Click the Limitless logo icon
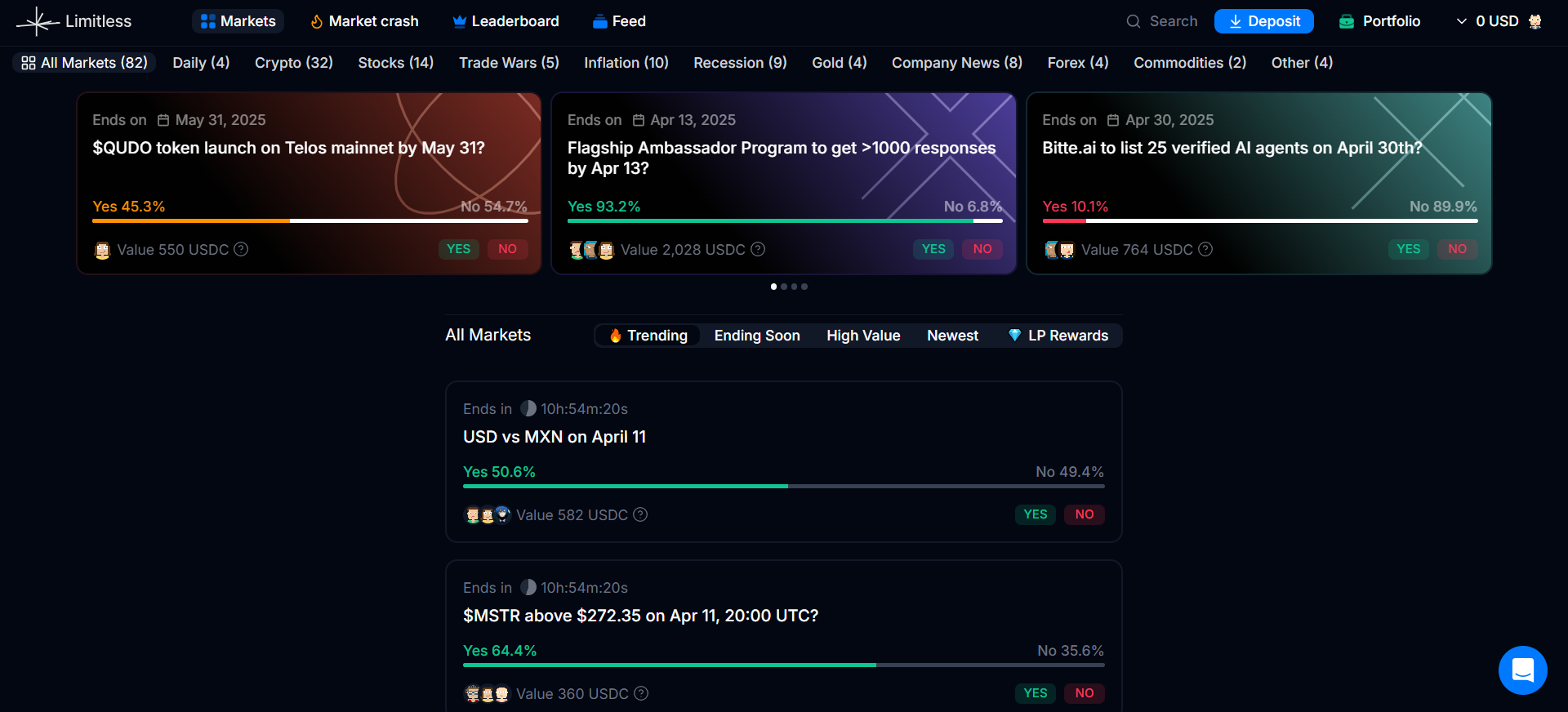This screenshot has width=1568, height=712. coord(37,21)
